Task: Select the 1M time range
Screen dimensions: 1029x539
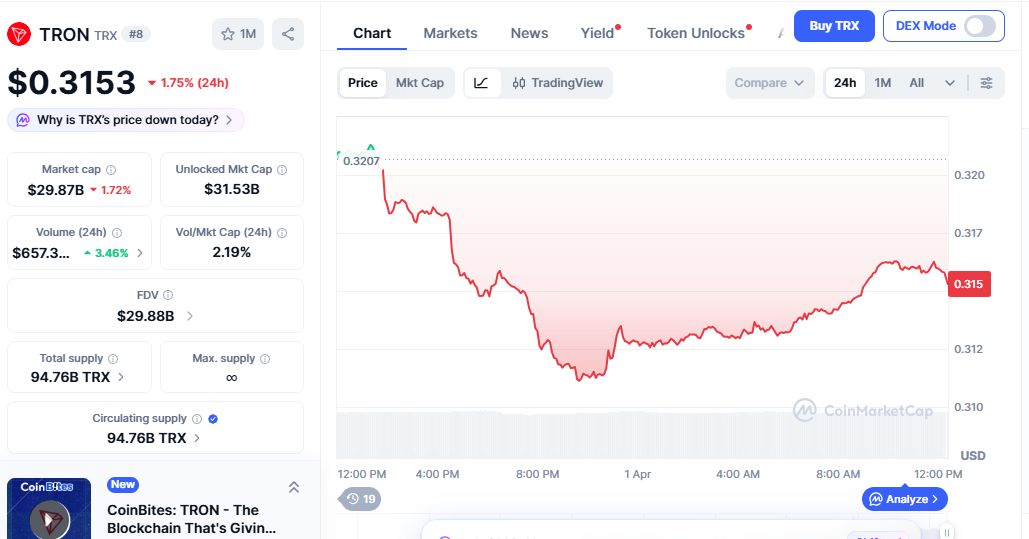Action: pos(883,83)
